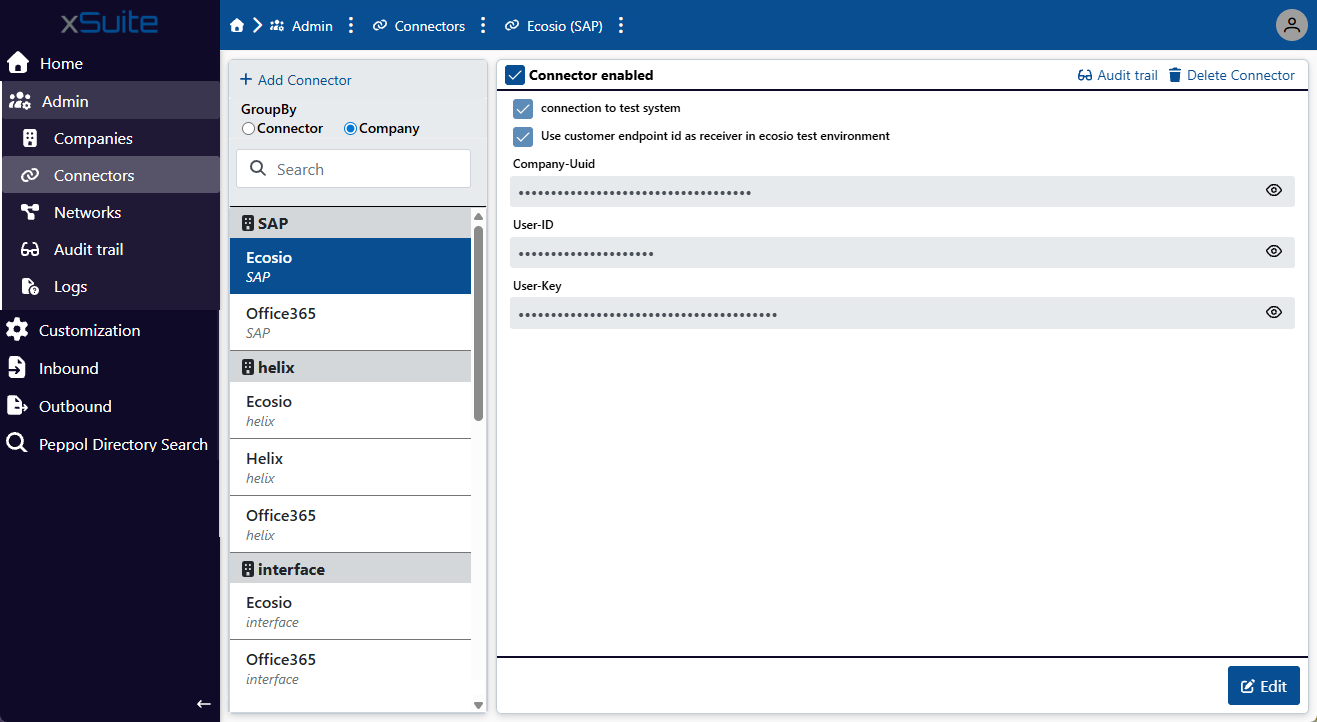Open Companies in Admin menu
The height and width of the screenshot is (722, 1317).
[x=92, y=139]
